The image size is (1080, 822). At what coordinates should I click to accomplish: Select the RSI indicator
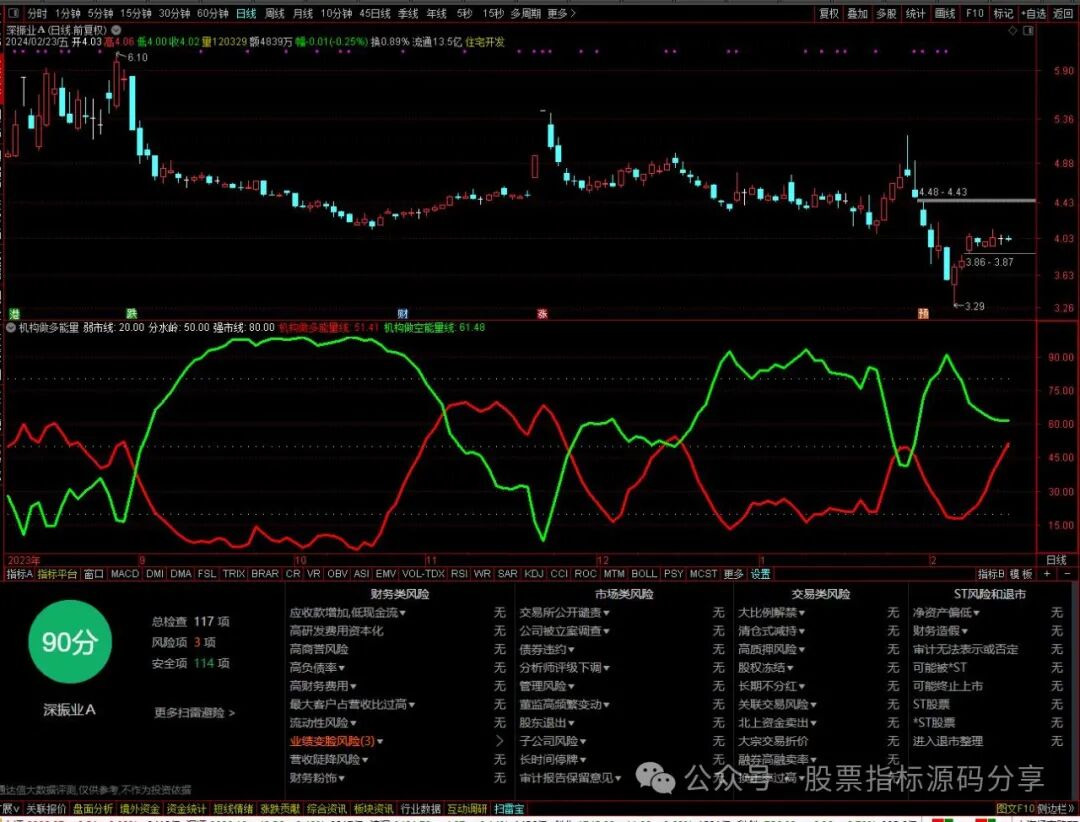[459, 574]
